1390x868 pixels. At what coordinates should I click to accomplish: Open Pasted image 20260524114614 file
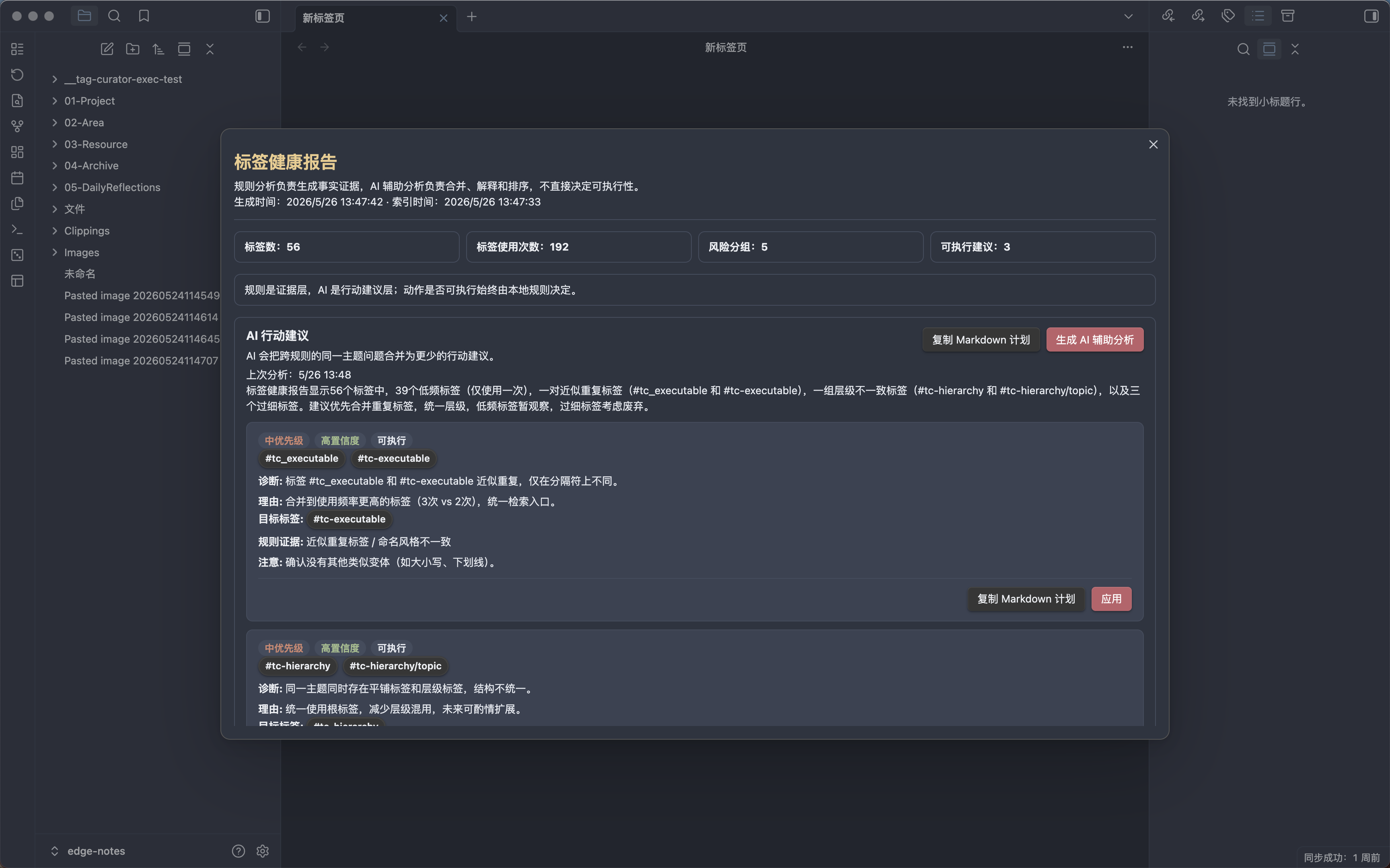coord(141,317)
